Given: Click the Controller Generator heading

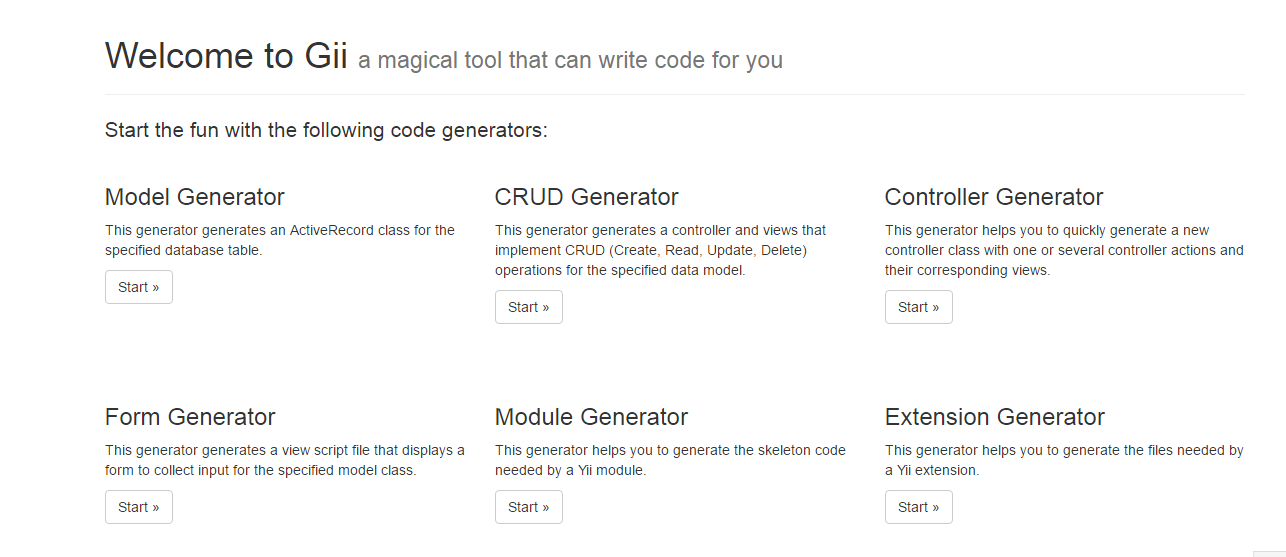Looking at the screenshot, I should [x=994, y=197].
